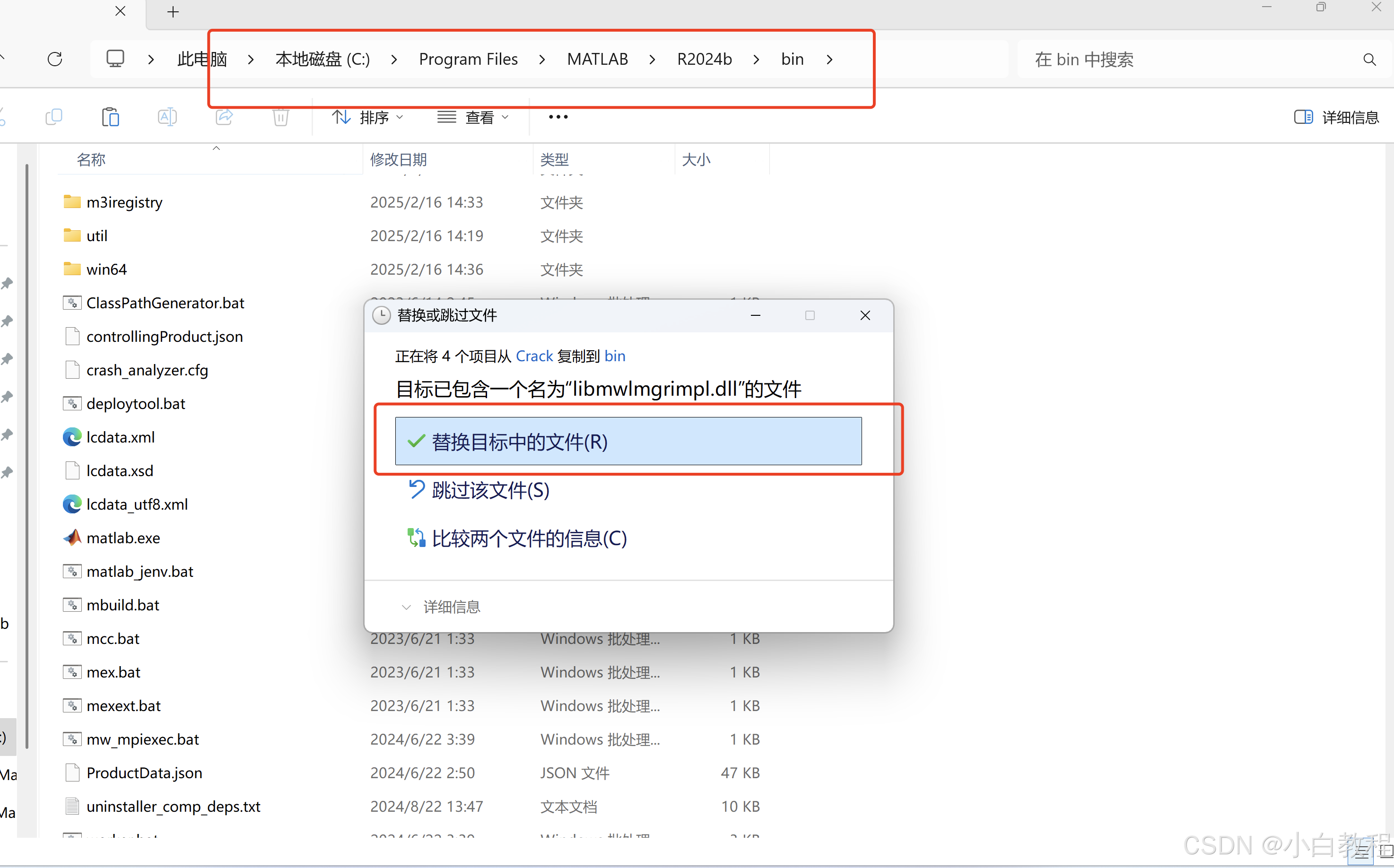This screenshot has width=1394, height=868.
Task: Open the three-dots more options menu
Action: coord(558,117)
